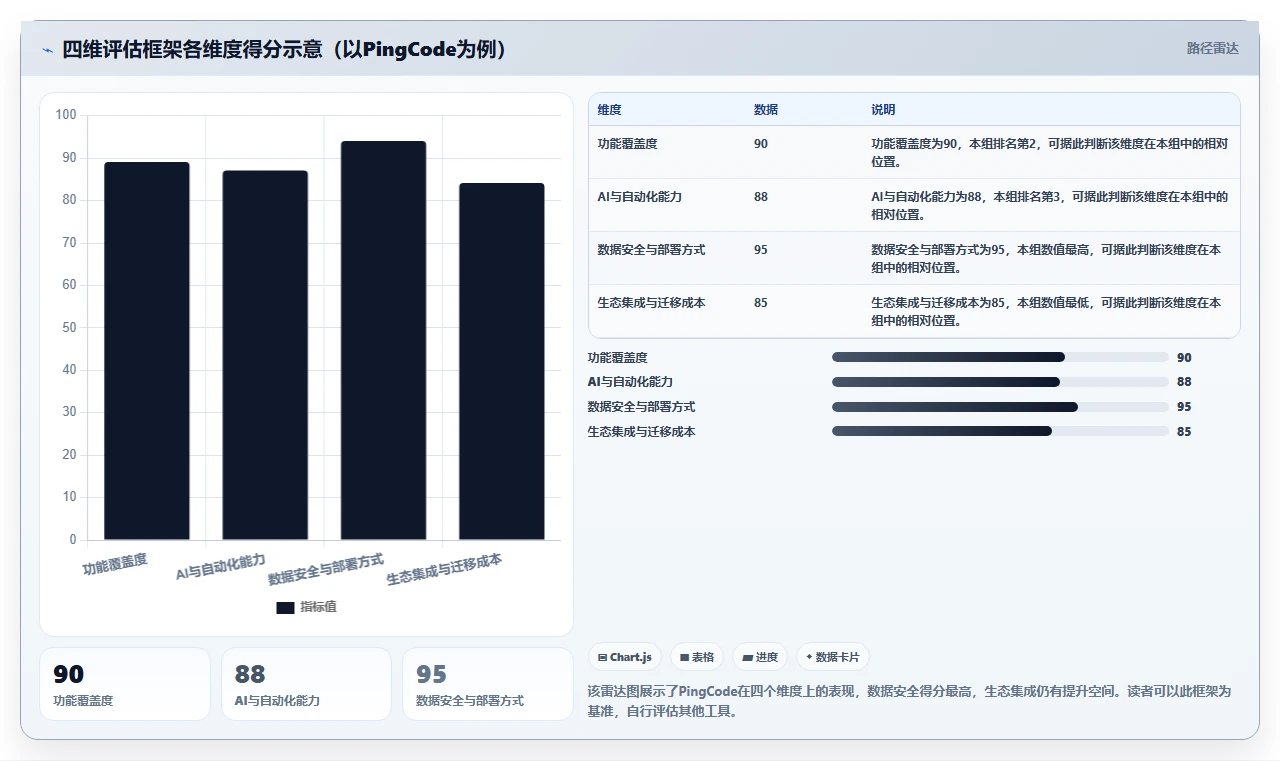This screenshot has height=761, width=1280.
Task: Open the 95 数据安全与部署方式 data card
Action: point(488,684)
